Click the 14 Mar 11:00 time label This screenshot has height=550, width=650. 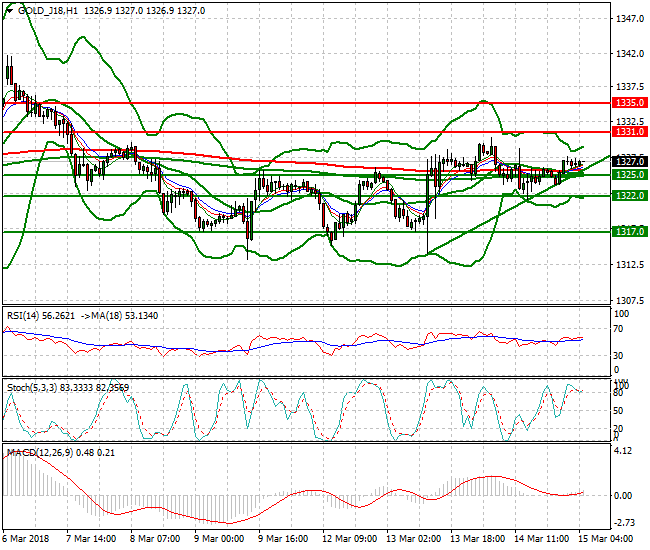542,539
